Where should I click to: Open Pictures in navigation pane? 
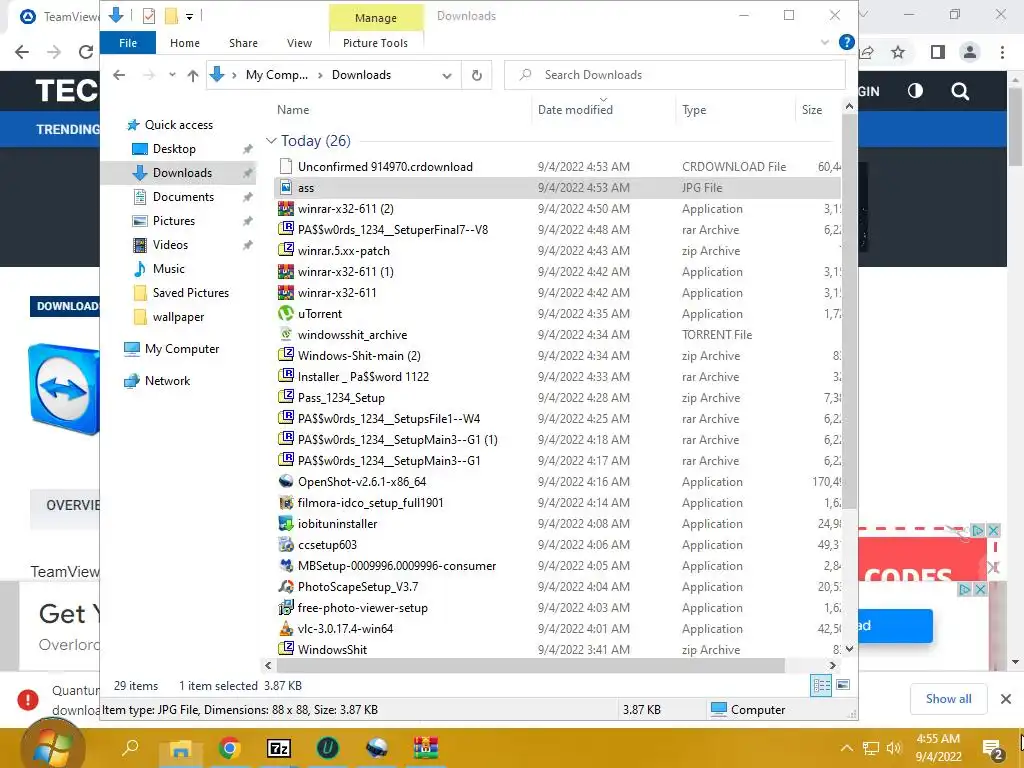(174, 221)
